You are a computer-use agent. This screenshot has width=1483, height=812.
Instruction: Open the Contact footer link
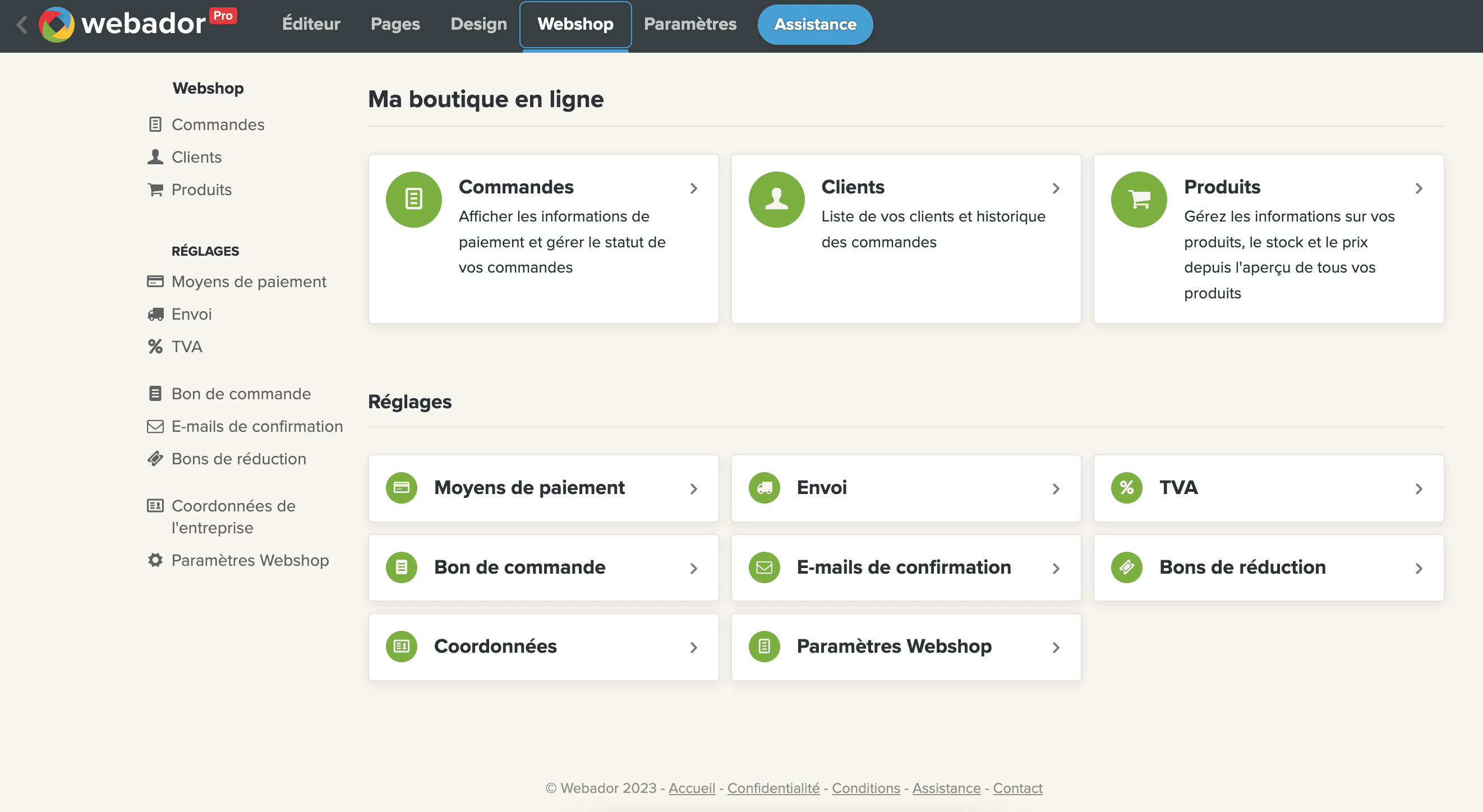(1017, 788)
